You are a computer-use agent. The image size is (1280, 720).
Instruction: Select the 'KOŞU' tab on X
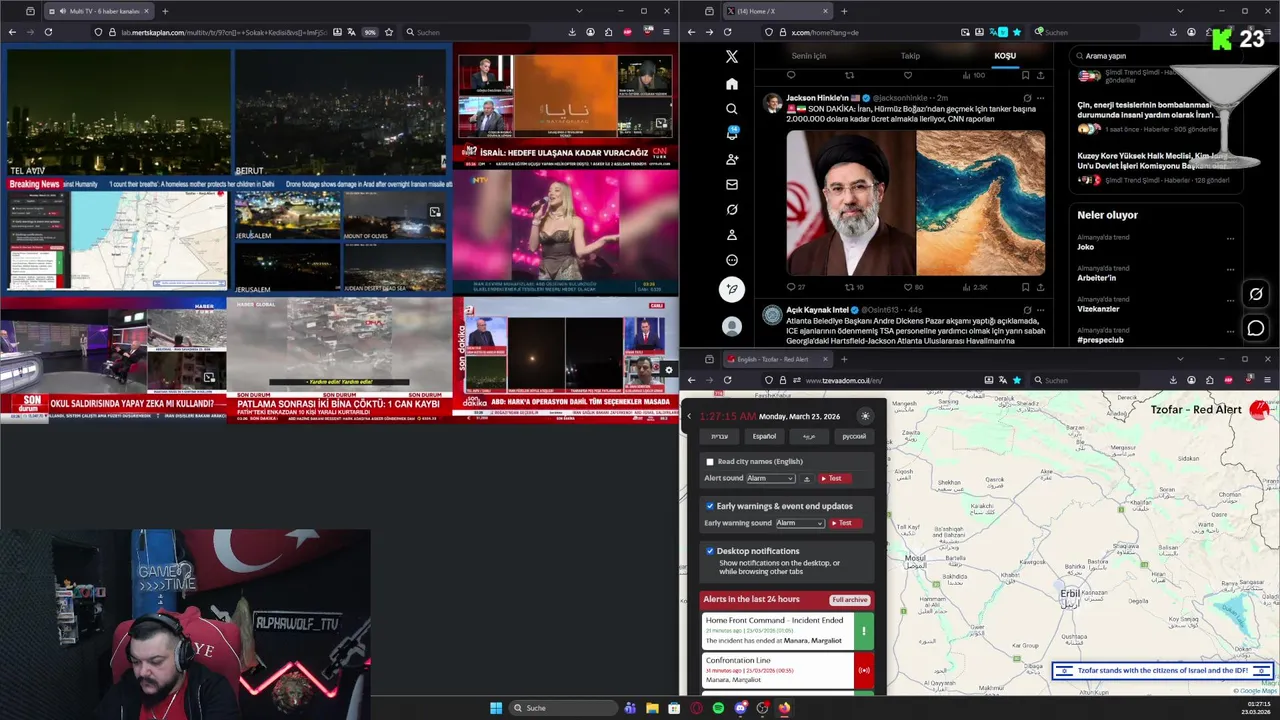coord(1005,56)
